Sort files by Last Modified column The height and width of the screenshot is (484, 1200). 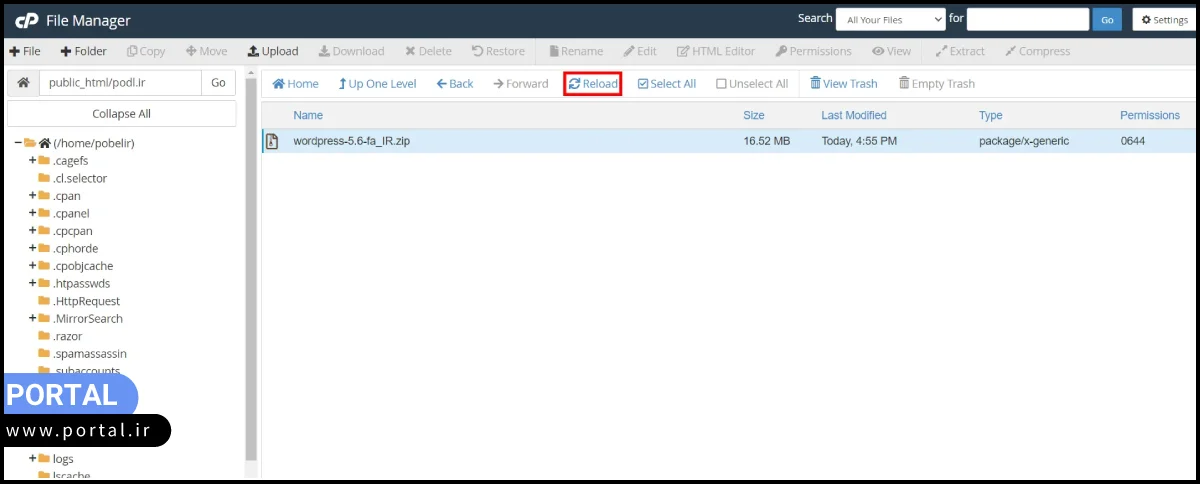point(853,115)
